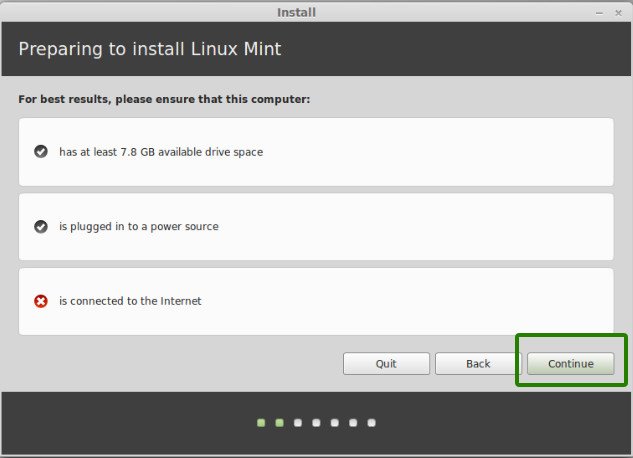
Task: Go back using the Back button
Action: (x=478, y=364)
